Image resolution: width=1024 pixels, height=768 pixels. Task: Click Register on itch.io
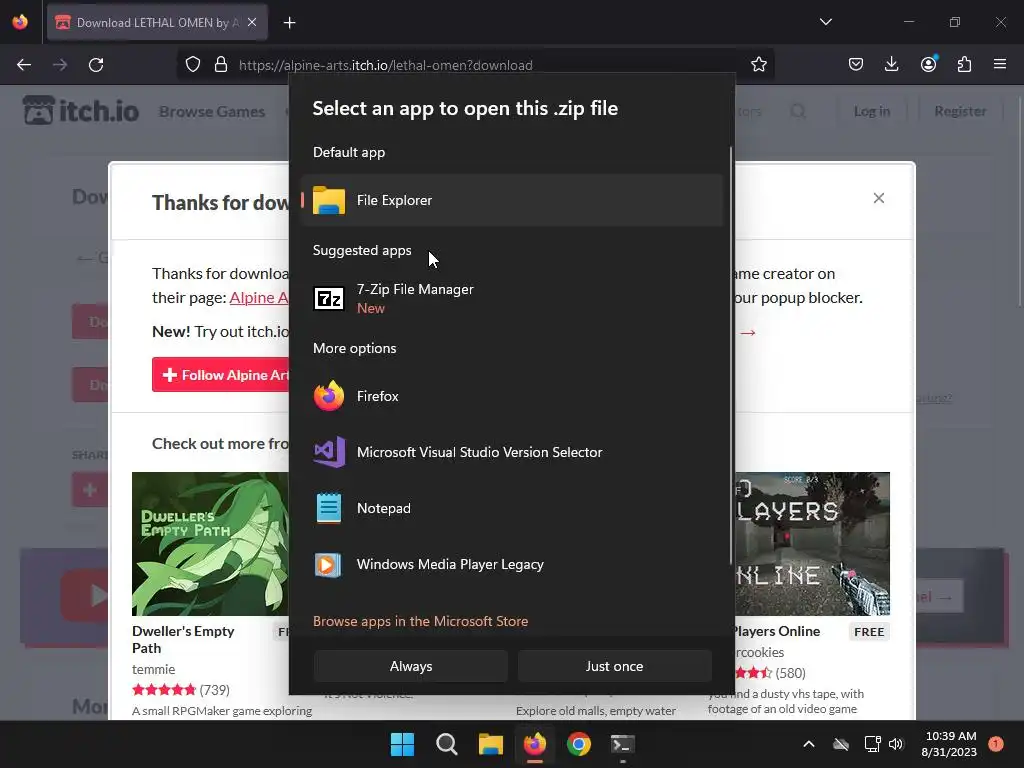click(960, 112)
